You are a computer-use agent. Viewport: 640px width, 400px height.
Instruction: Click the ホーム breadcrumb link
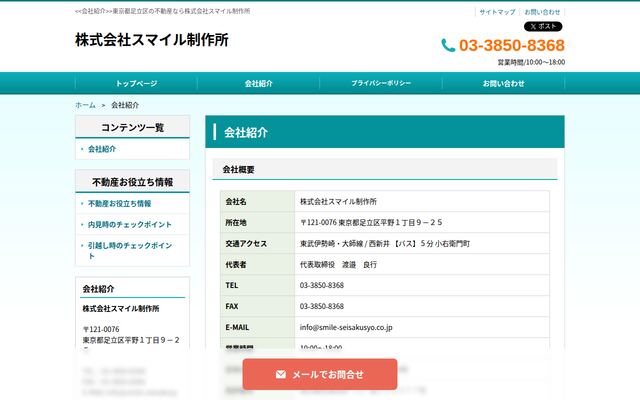click(x=85, y=105)
